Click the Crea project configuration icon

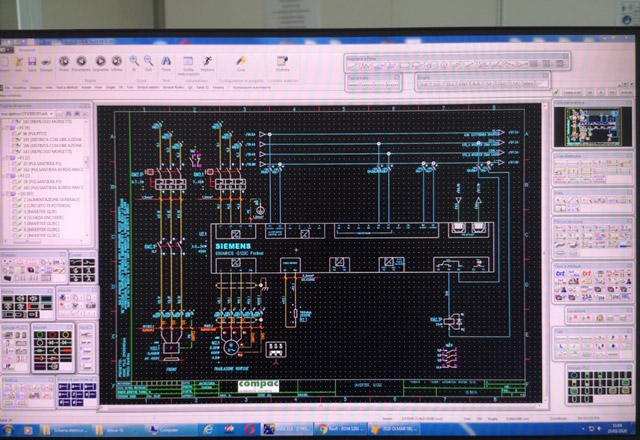tap(240, 62)
